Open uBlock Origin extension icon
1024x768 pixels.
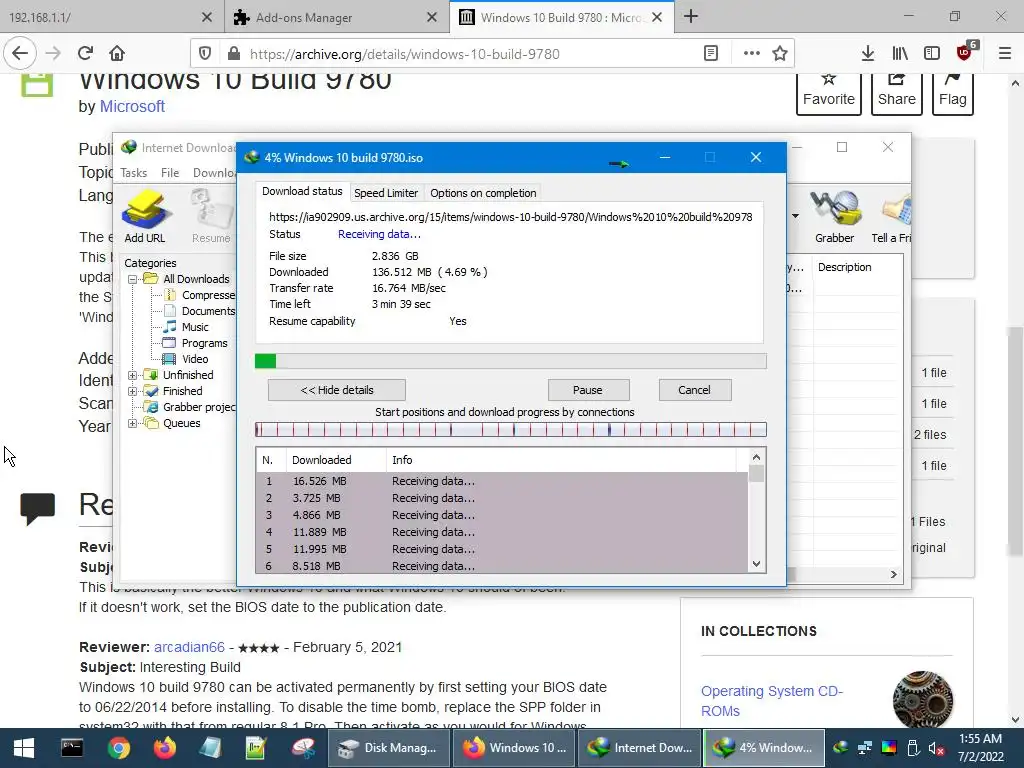965,54
